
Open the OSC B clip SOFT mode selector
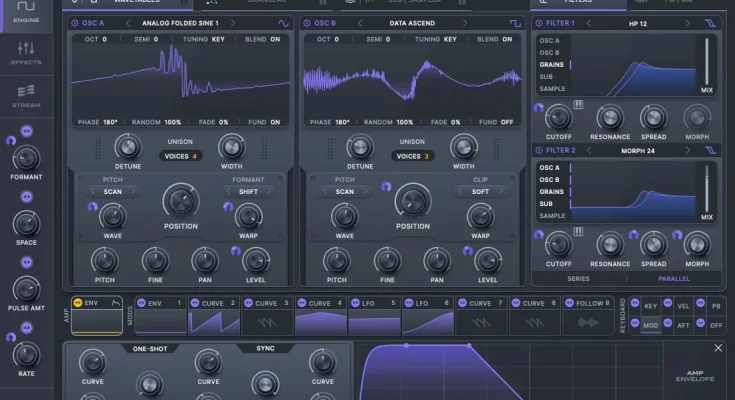pos(479,191)
